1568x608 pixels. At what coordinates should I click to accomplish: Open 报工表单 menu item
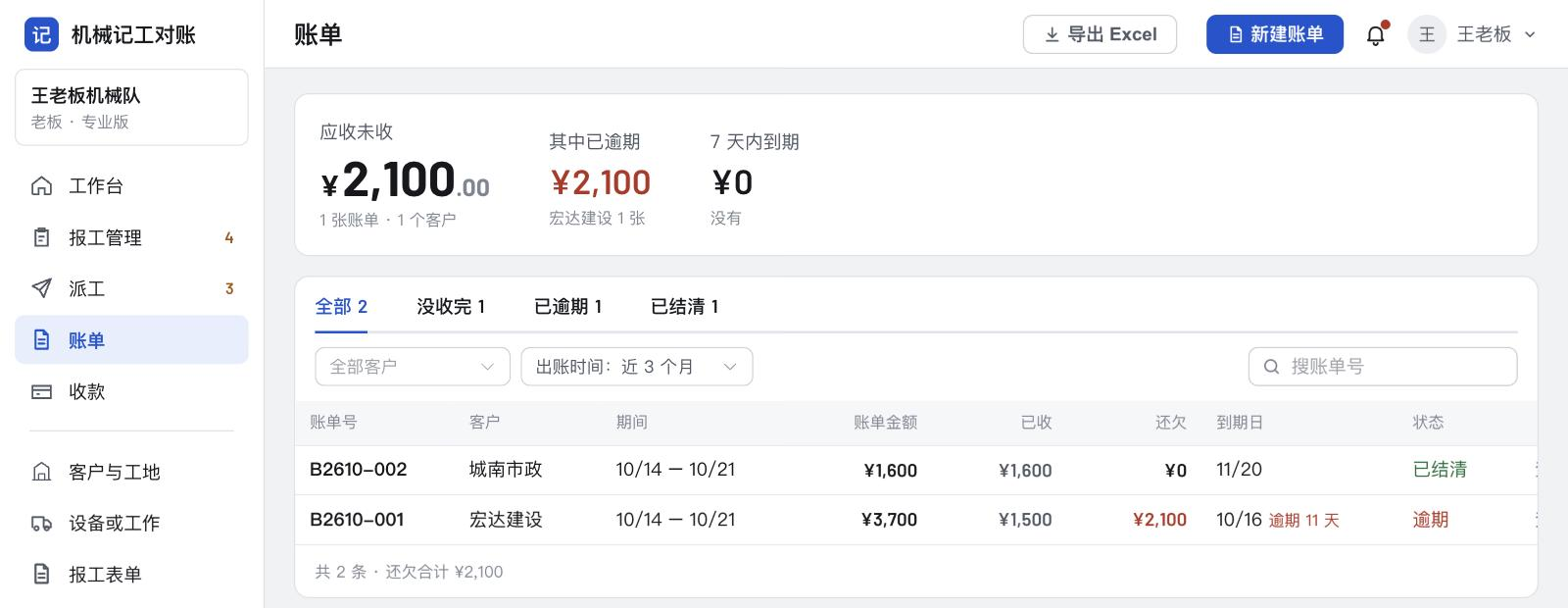point(131,574)
